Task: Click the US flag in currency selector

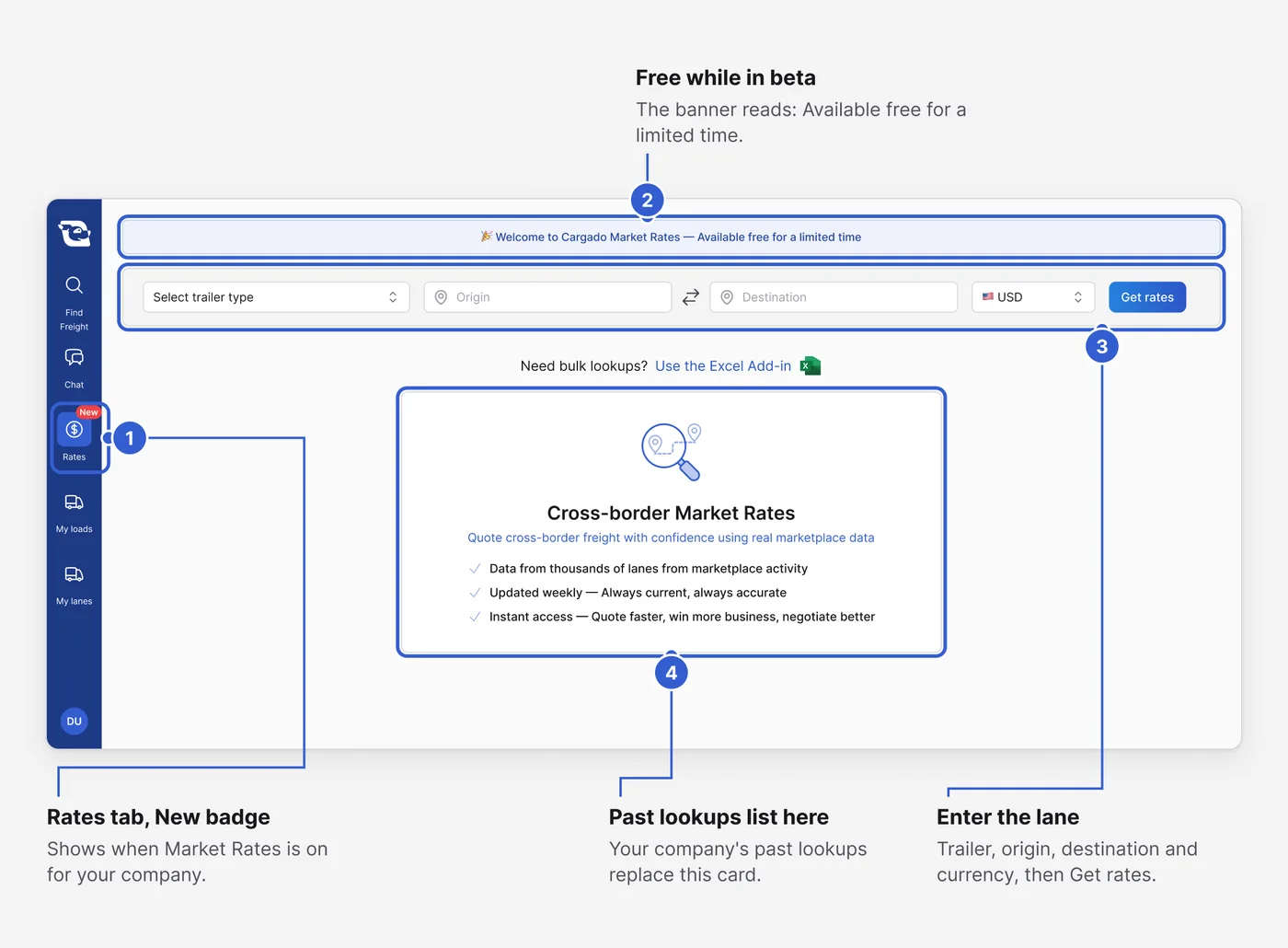Action: tap(988, 297)
